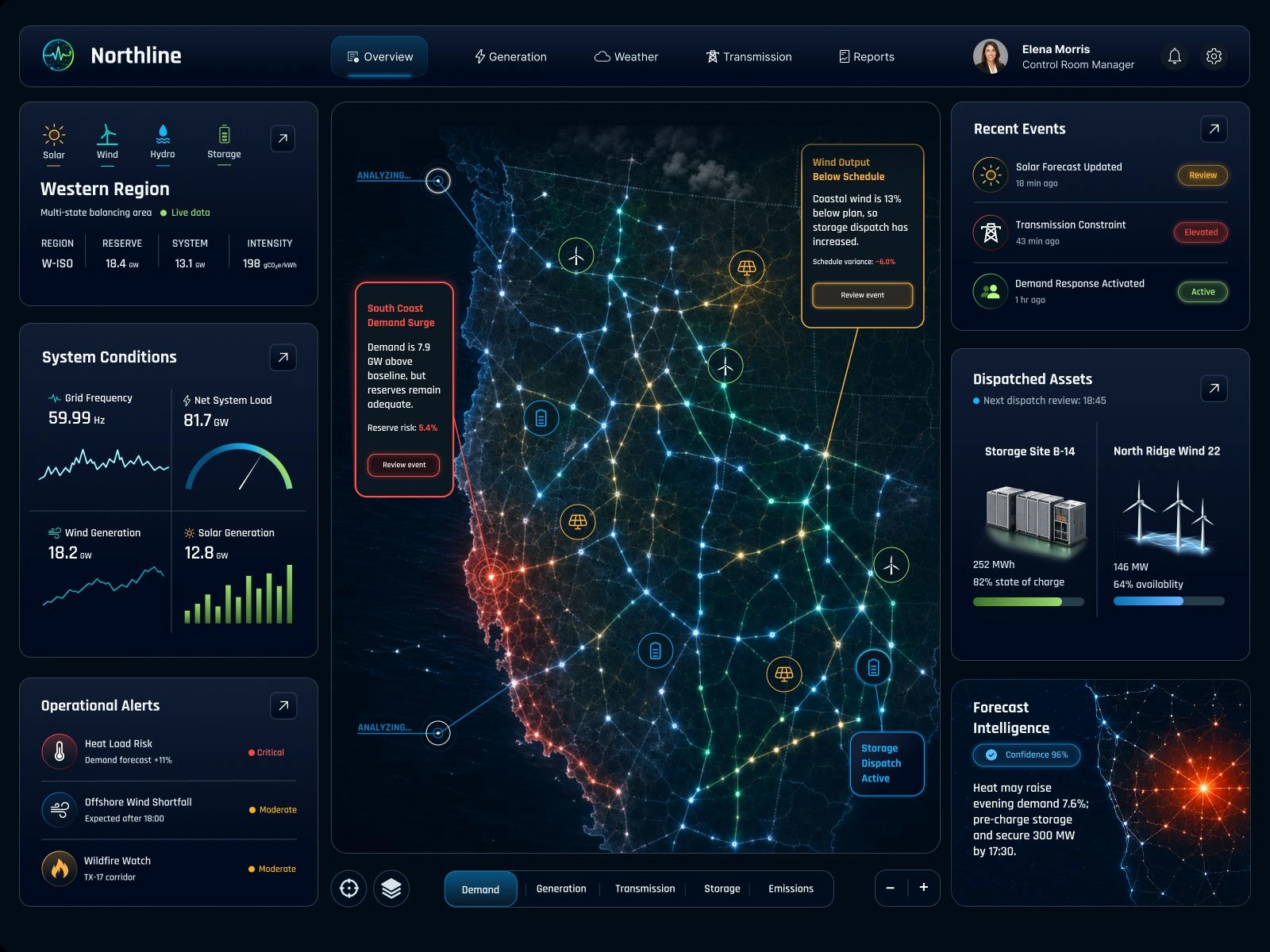Click the Demand Response people icon
The height and width of the screenshot is (952, 1270).
(991, 291)
